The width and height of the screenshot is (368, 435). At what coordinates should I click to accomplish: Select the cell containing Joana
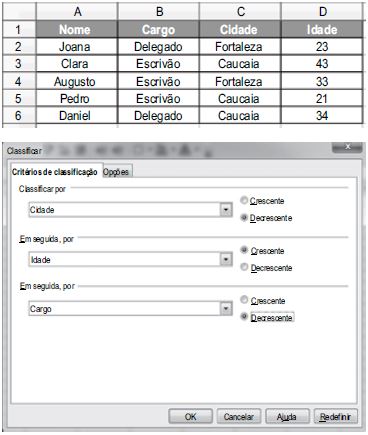click(77, 47)
